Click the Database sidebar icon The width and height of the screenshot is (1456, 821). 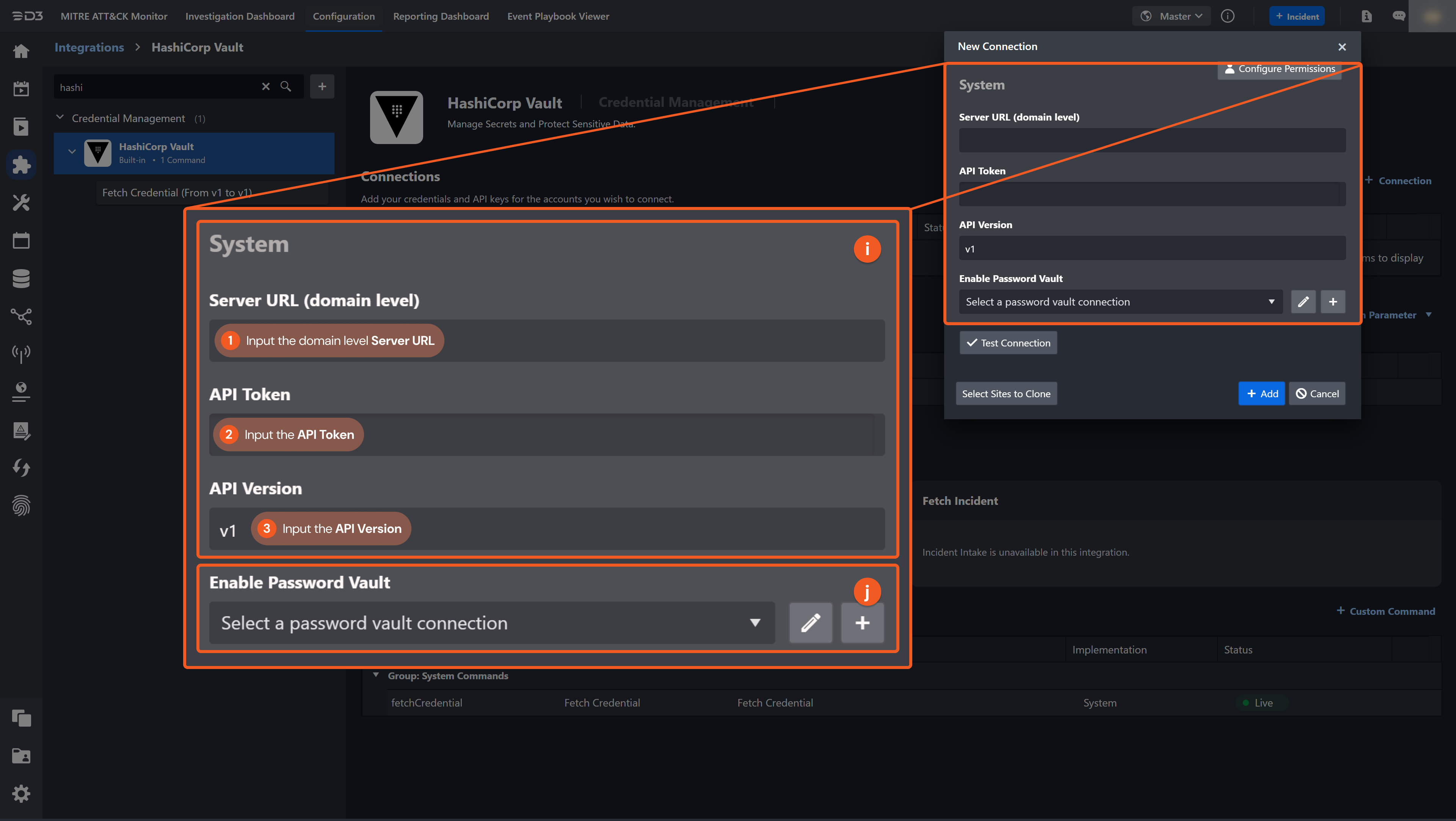(x=21, y=278)
